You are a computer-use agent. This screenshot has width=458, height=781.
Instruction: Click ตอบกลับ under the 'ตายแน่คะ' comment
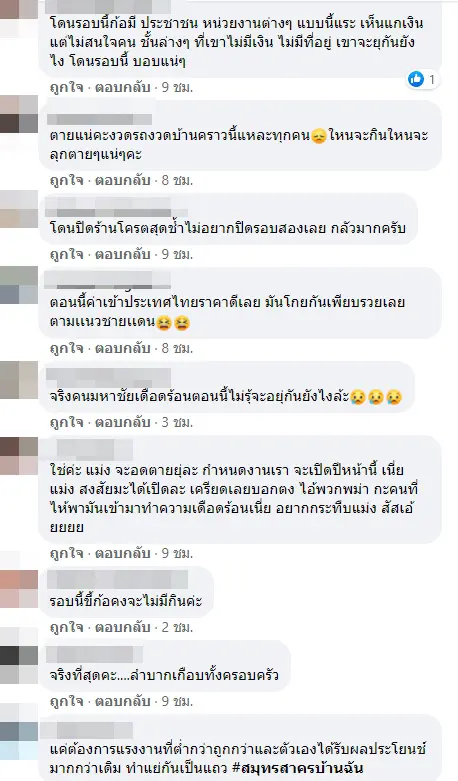coord(122,180)
